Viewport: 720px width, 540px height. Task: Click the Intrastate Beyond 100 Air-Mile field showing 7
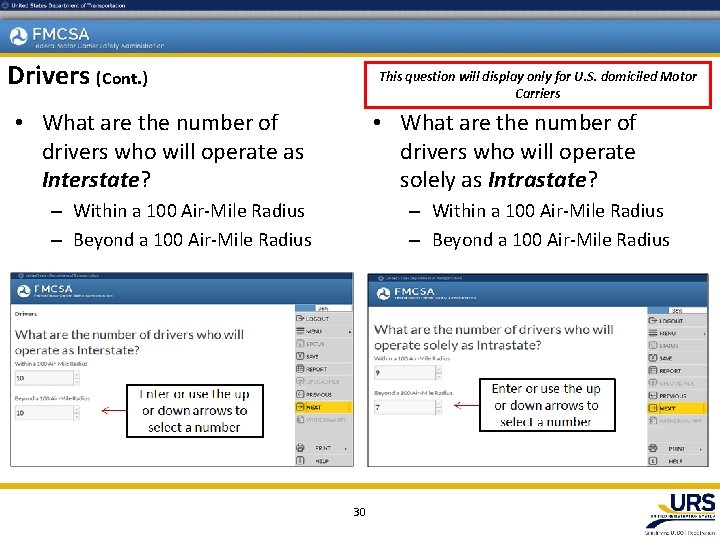point(404,407)
